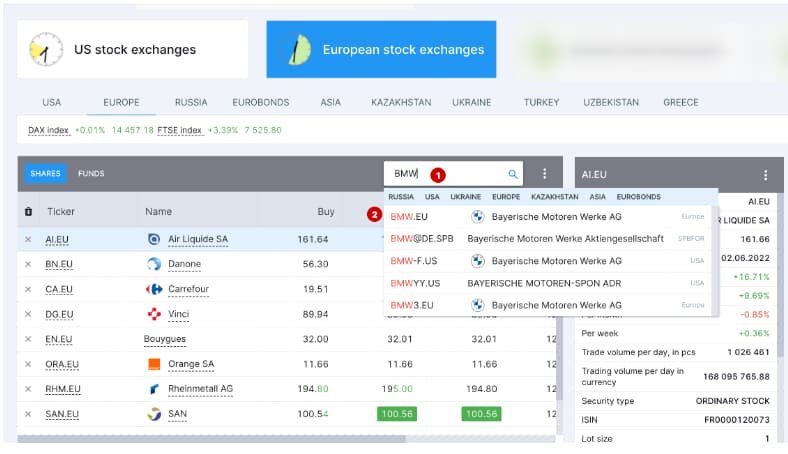Click the US stock exchanges clock icon

pyautogui.click(x=46, y=49)
